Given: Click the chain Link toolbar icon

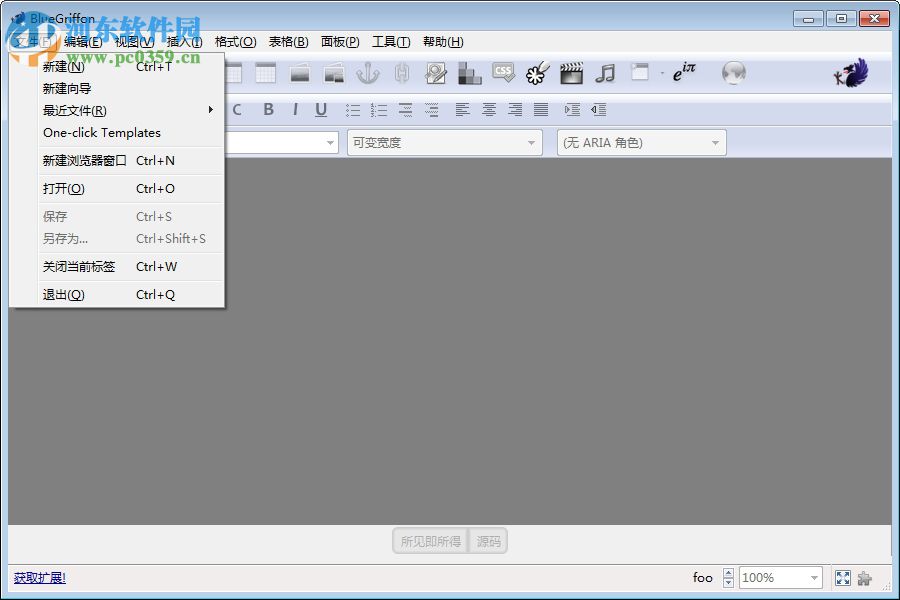Looking at the screenshot, I should click(x=402, y=73).
